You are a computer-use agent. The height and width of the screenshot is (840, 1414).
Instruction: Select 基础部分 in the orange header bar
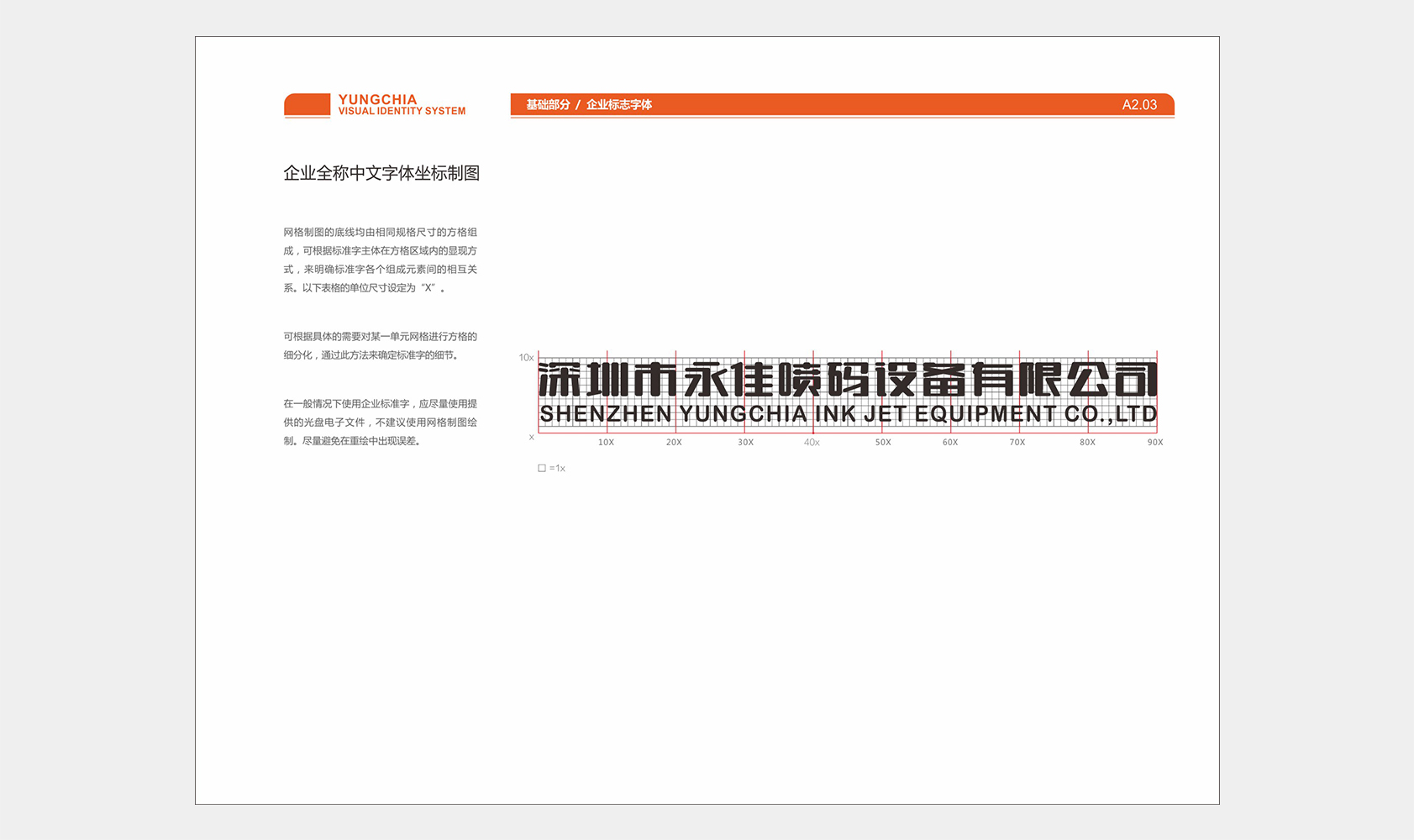(x=548, y=105)
